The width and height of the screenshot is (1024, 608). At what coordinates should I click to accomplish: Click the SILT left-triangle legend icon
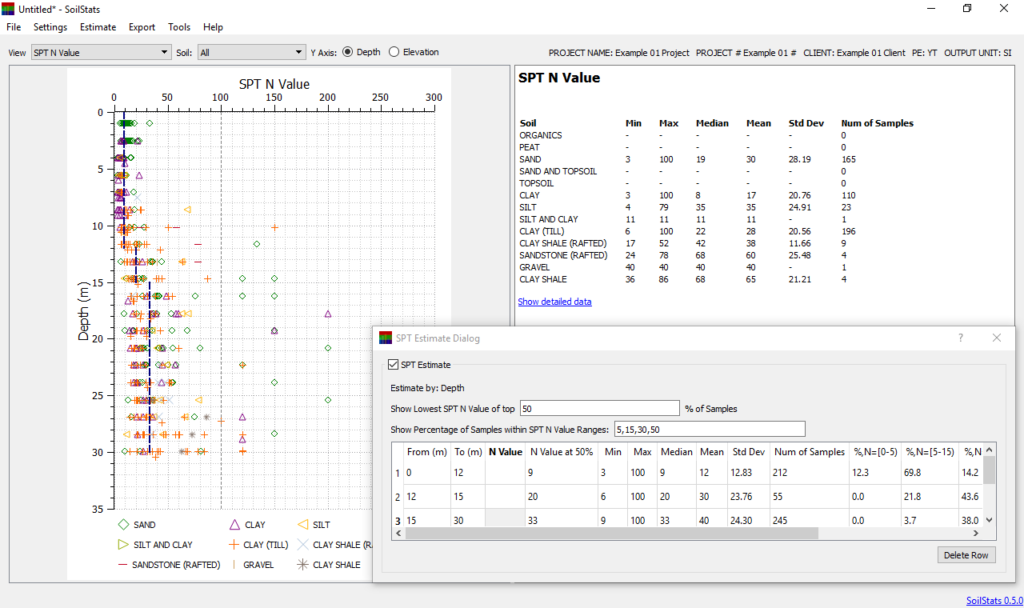pos(302,524)
